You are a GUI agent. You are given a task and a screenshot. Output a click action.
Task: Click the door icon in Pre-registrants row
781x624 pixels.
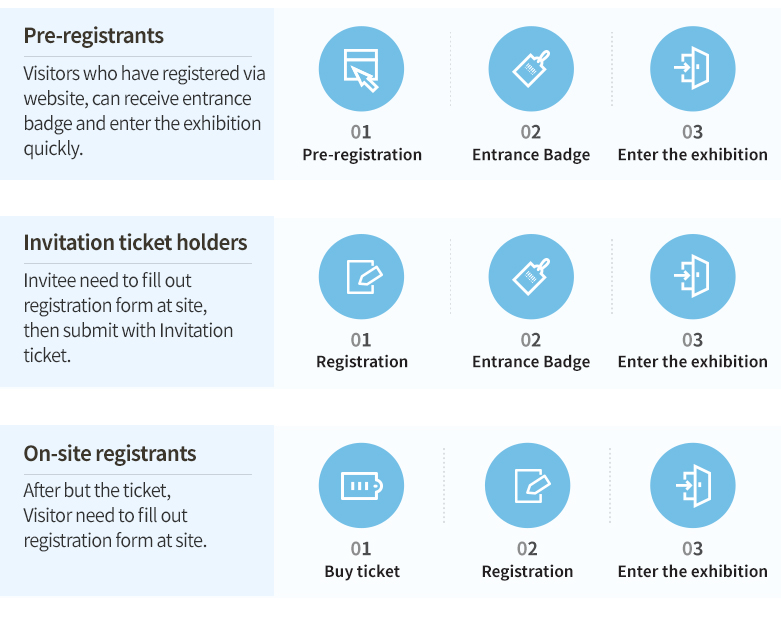[x=692, y=69]
